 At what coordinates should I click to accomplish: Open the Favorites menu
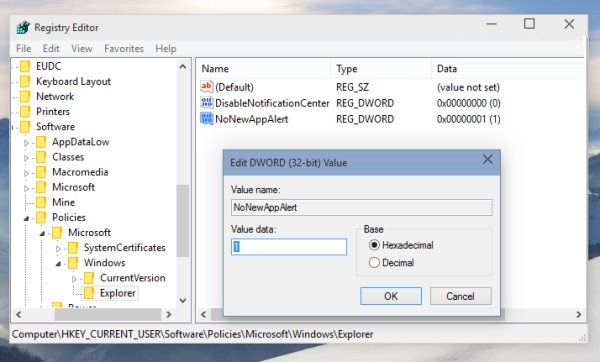(124, 49)
